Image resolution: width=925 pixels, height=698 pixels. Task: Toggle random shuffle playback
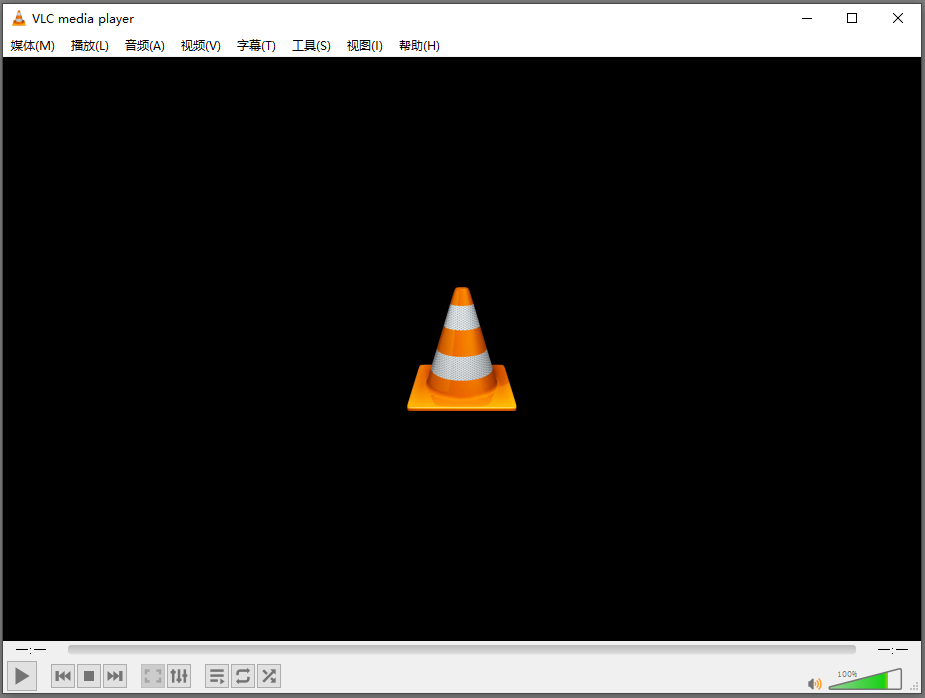pyautogui.click(x=268, y=676)
